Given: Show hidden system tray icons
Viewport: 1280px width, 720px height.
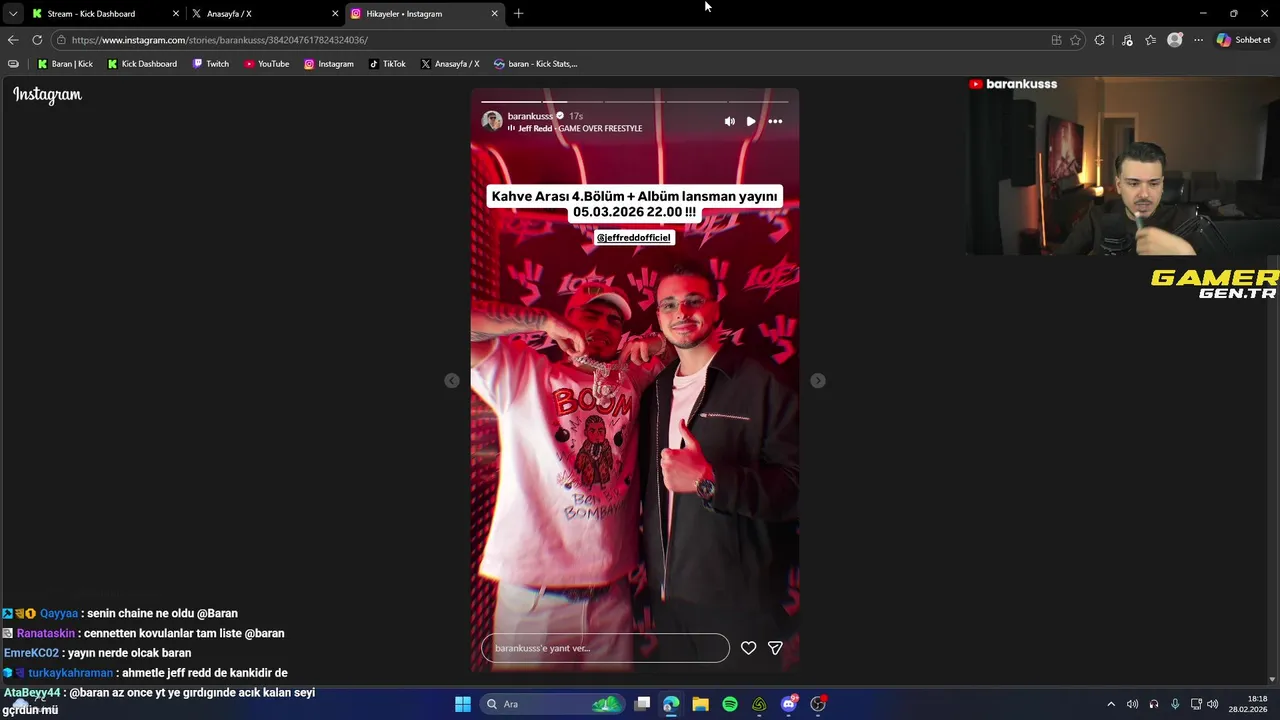Looking at the screenshot, I should 1110,704.
